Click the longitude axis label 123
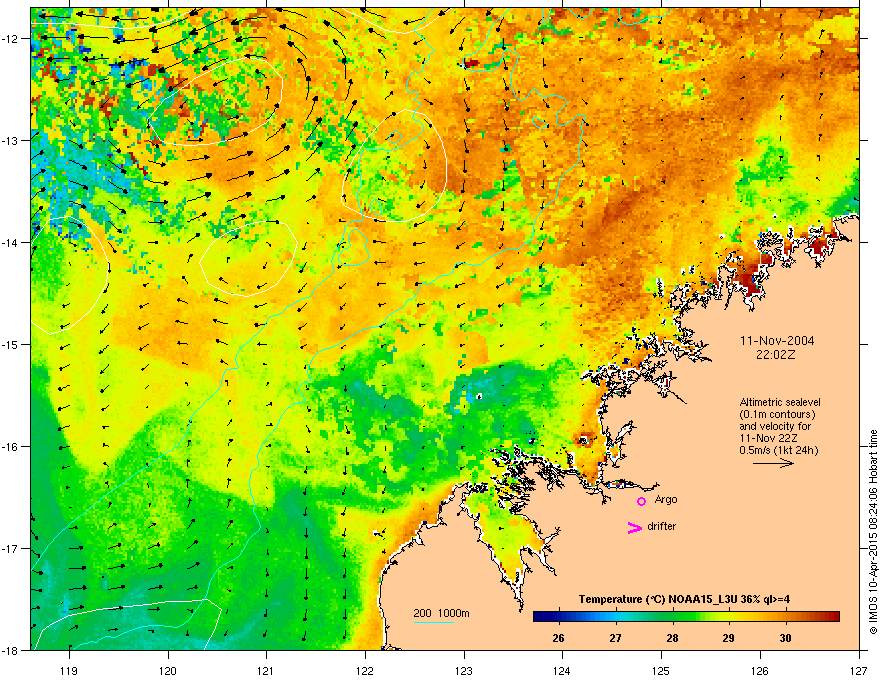 click(x=464, y=670)
